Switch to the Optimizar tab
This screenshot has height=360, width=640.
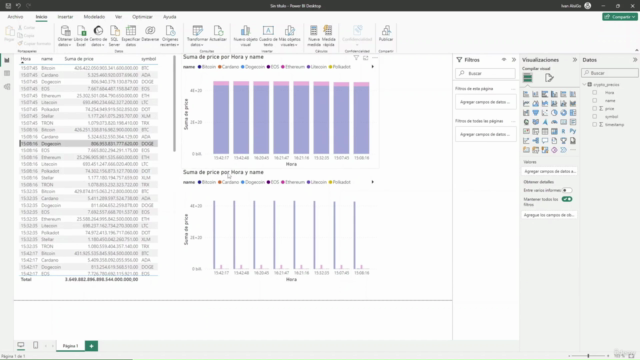142,17
